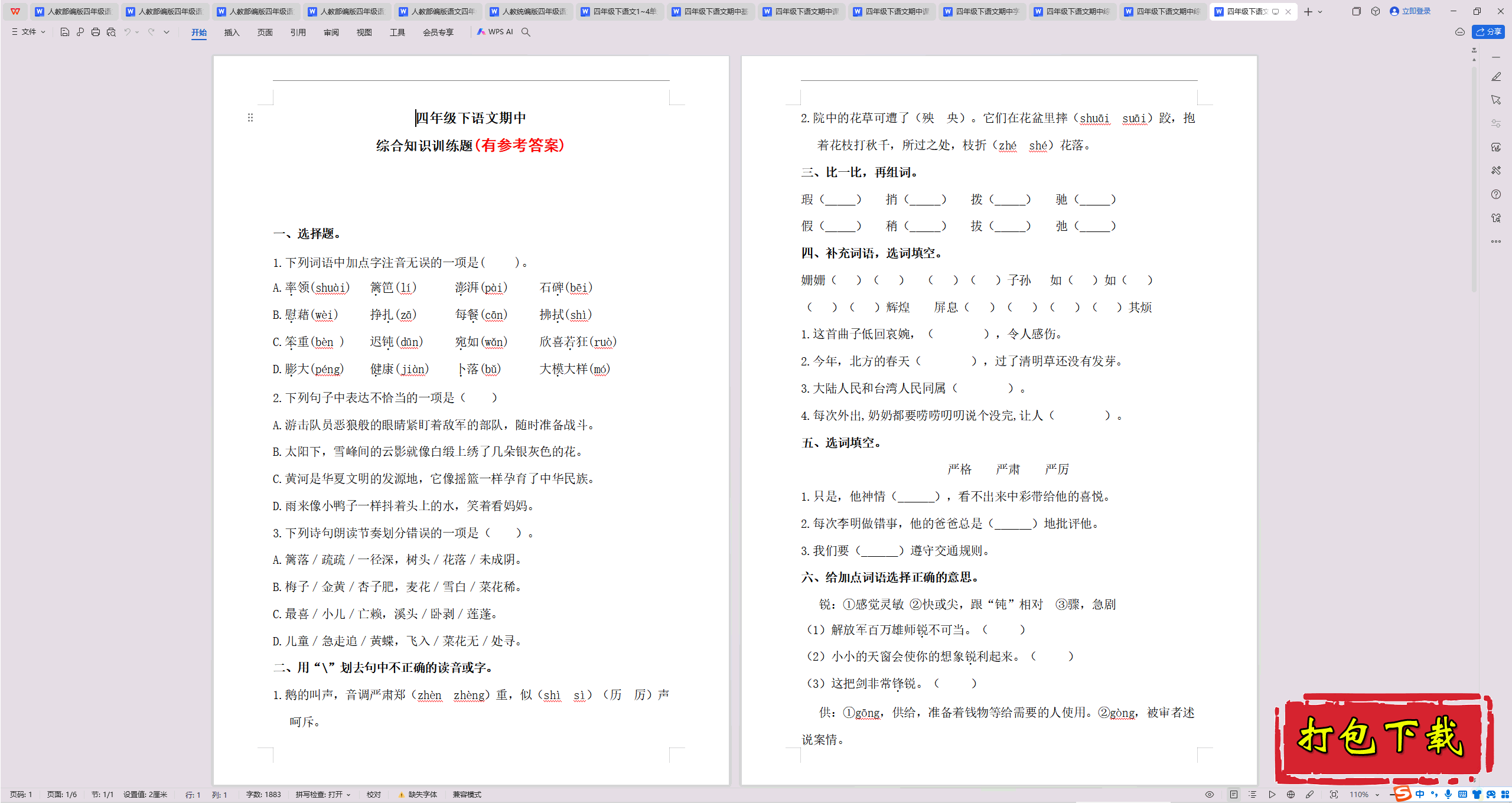Click 立即登录 to sign in
The image size is (1512, 803).
(x=1410, y=11)
